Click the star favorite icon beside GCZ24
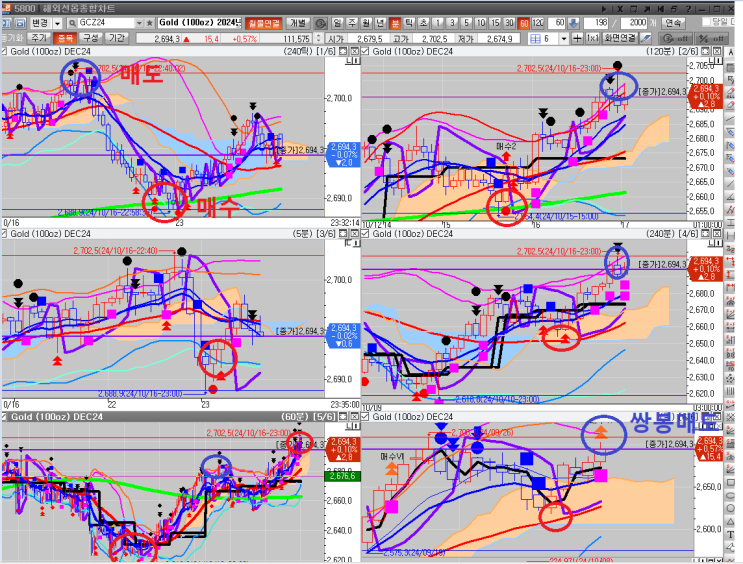 click(x=149, y=23)
